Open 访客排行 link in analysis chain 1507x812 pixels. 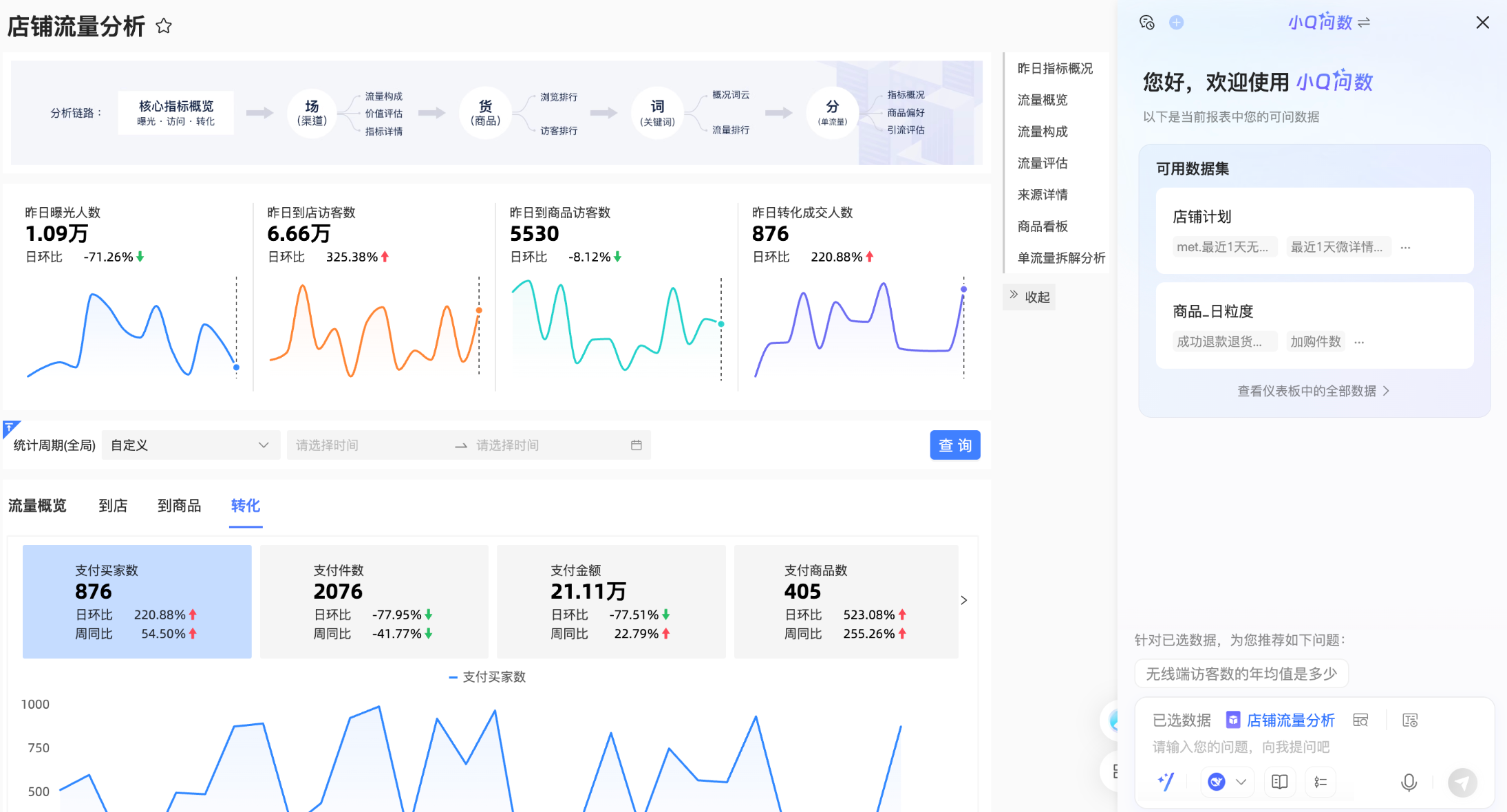pyautogui.click(x=559, y=131)
